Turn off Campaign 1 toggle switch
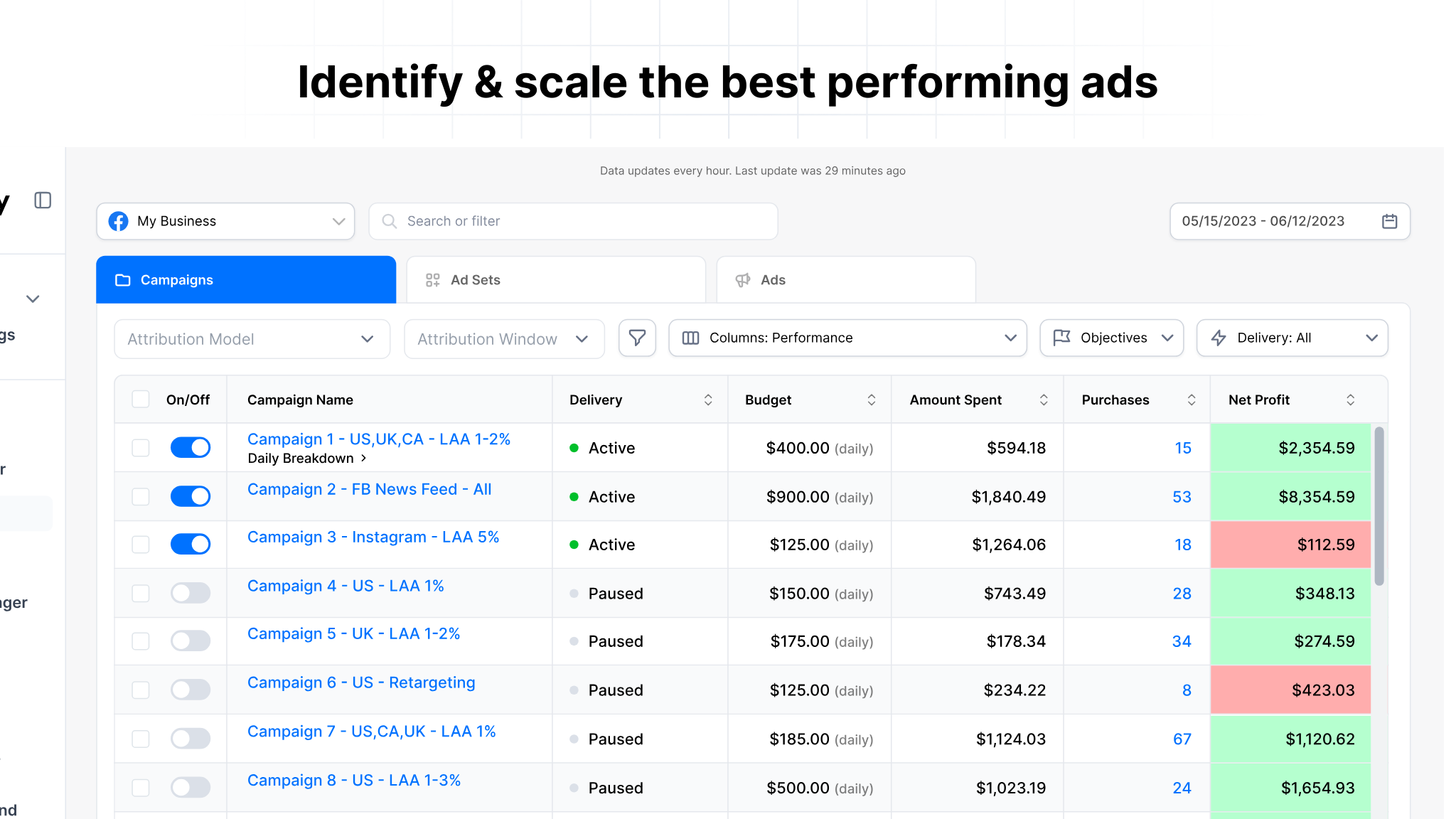Viewport: 1456px width, 819px height. click(190, 447)
